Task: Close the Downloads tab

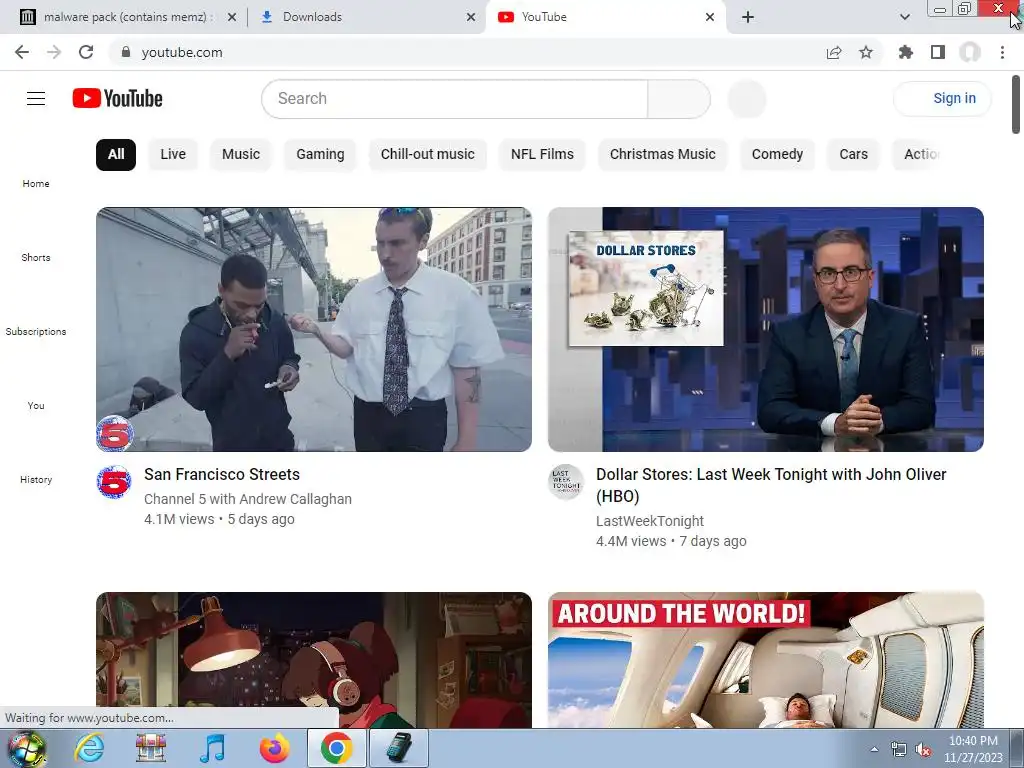Action: 471,17
